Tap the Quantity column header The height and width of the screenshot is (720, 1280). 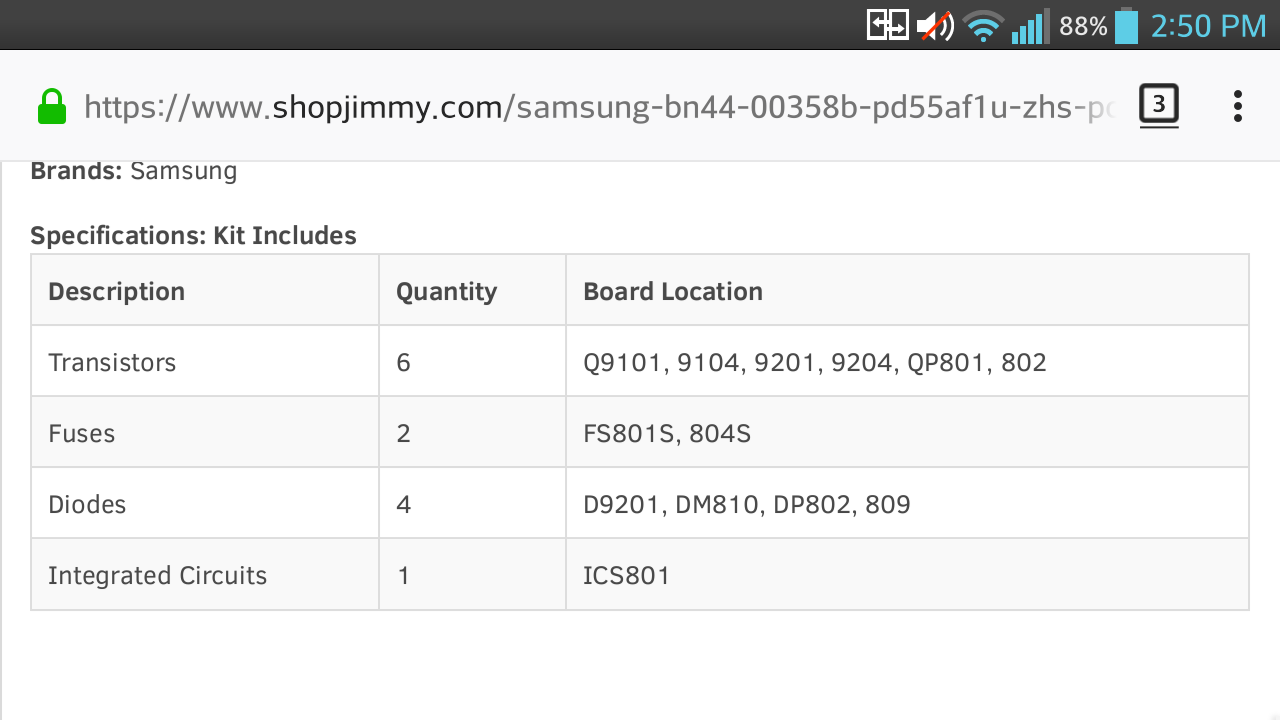pyautogui.click(x=446, y=291)
